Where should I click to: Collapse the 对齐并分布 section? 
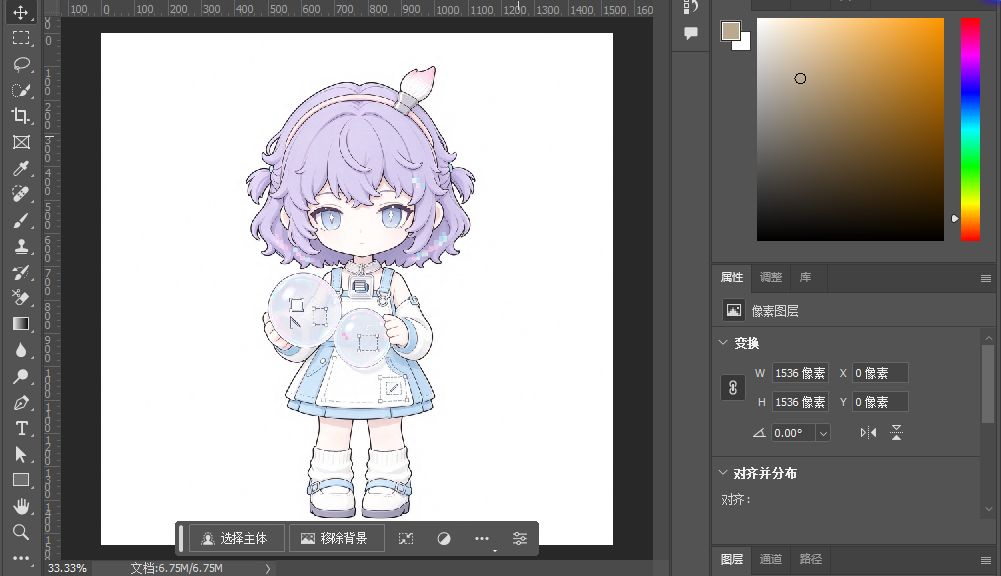[x=723, y=473]
